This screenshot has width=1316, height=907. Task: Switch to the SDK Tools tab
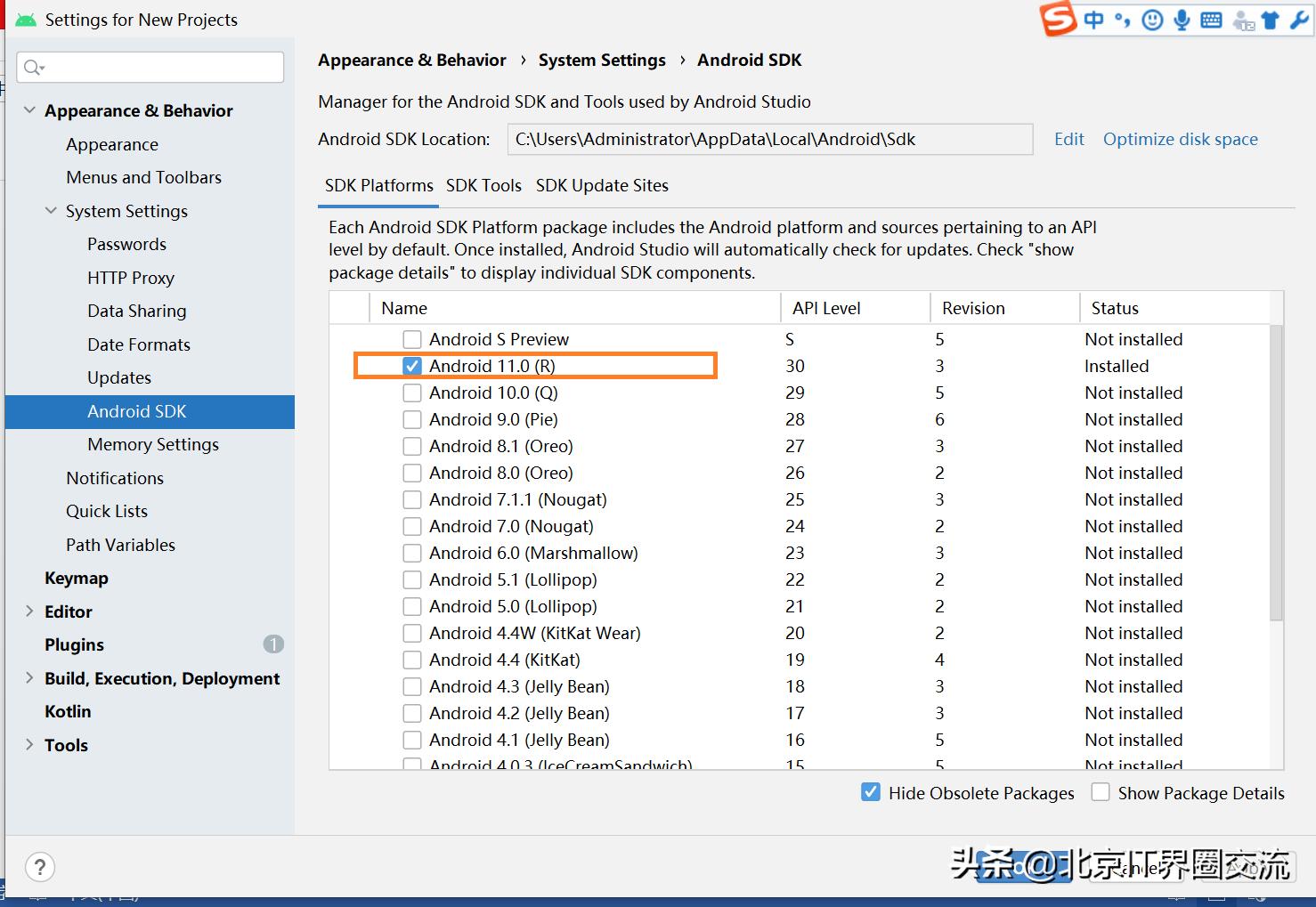click(x=483, y=185)
